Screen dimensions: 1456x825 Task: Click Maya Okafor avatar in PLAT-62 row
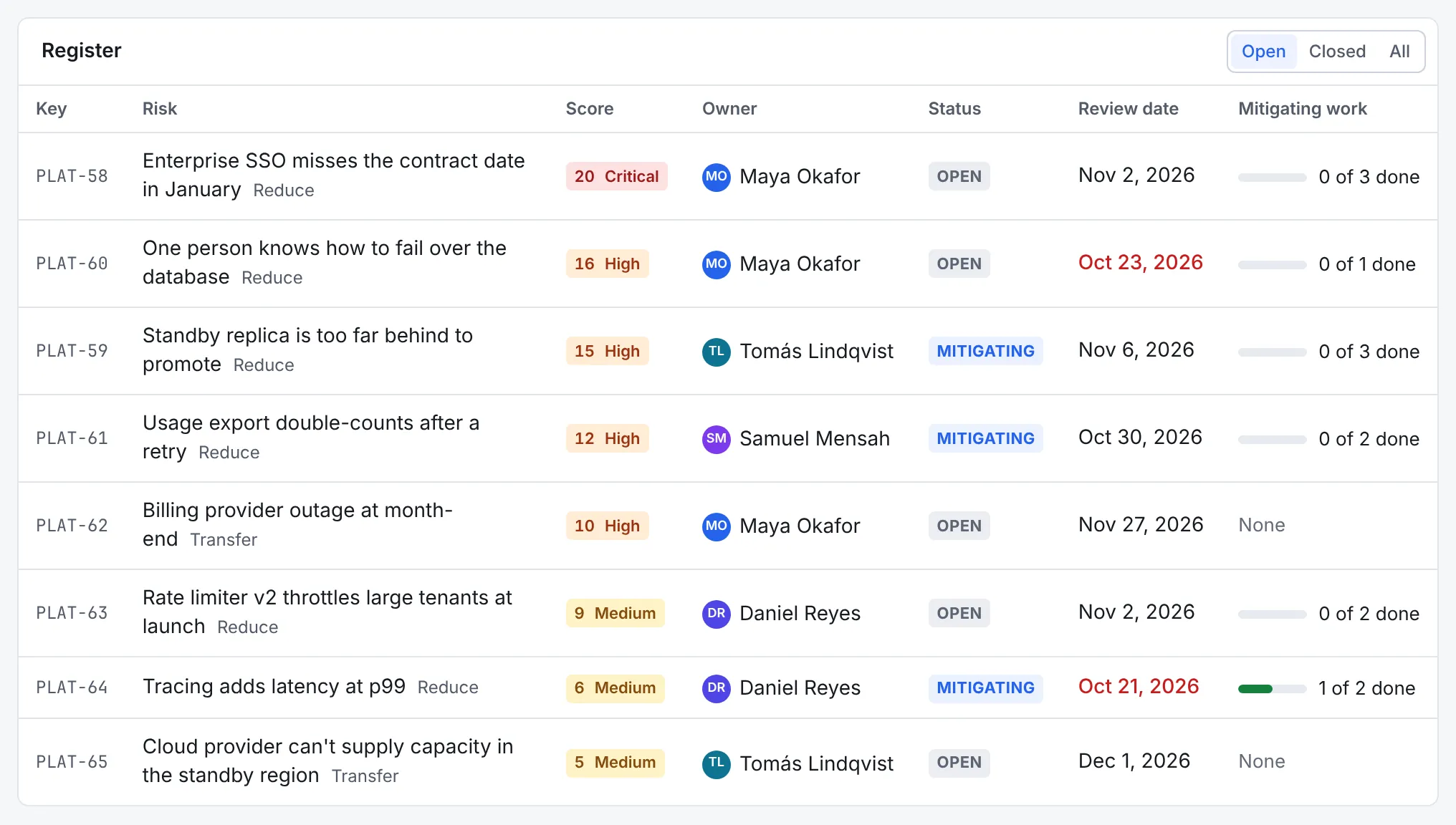pos(717,526)
